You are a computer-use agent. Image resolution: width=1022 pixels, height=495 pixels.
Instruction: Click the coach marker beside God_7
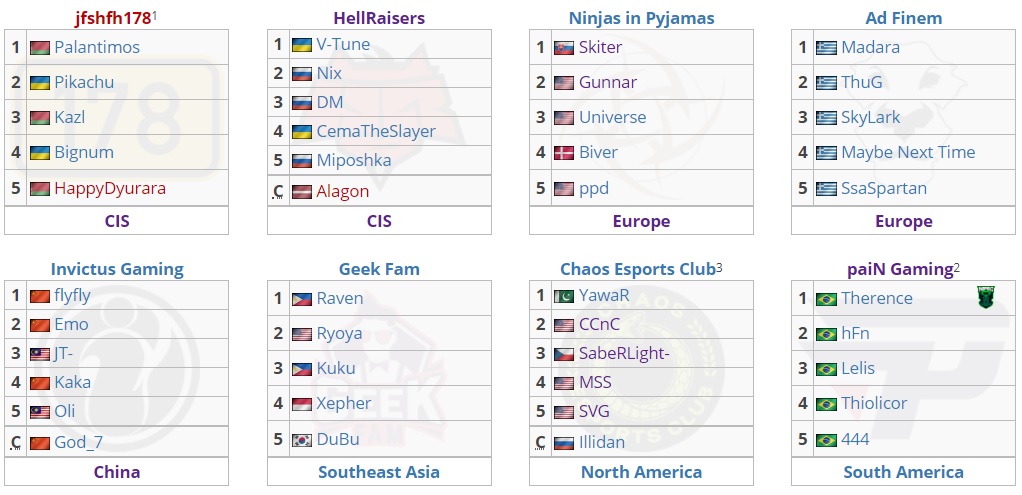coord(16,443)
